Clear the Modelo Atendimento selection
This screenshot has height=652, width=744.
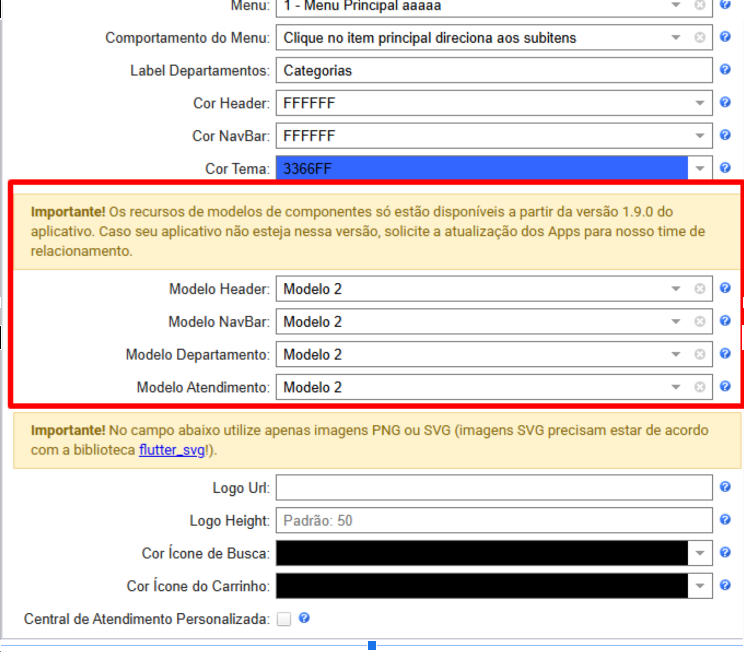[700, 387]
